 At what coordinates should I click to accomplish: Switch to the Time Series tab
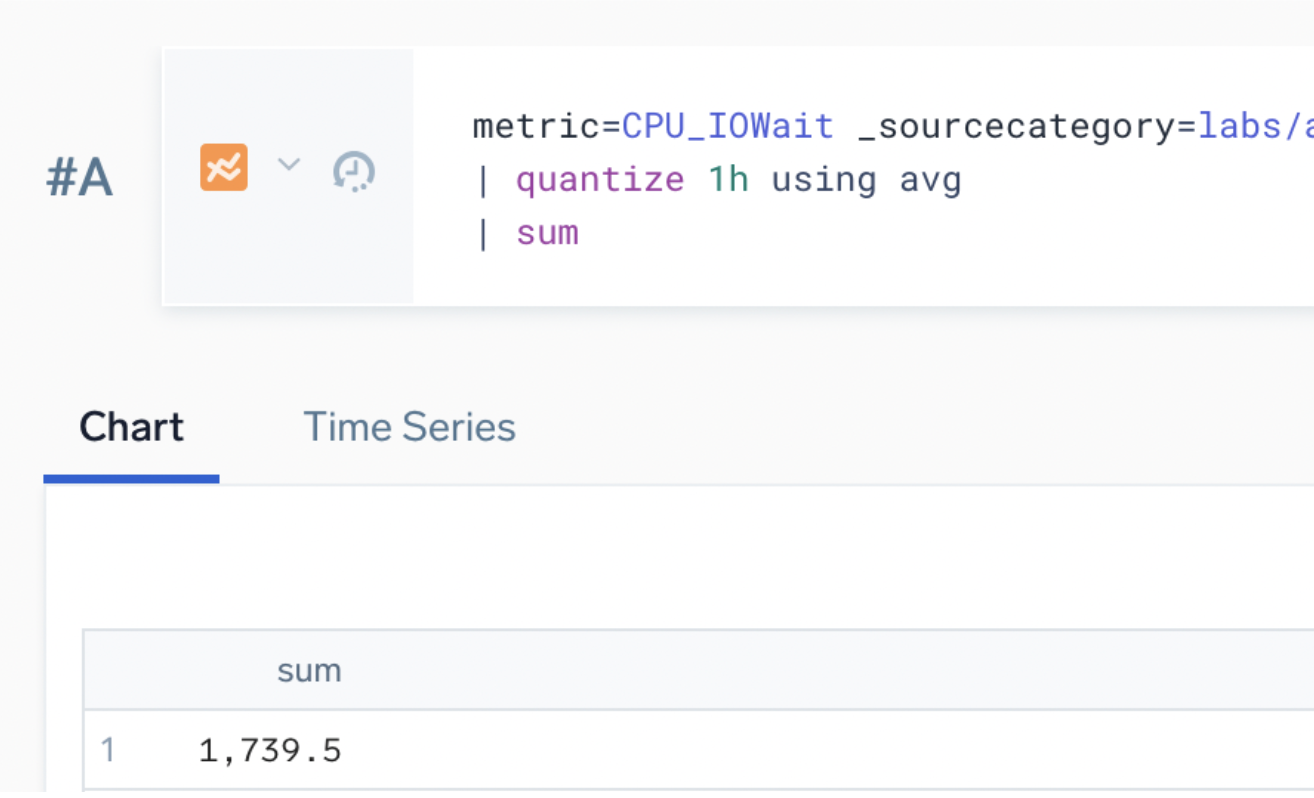pos(409,426)
